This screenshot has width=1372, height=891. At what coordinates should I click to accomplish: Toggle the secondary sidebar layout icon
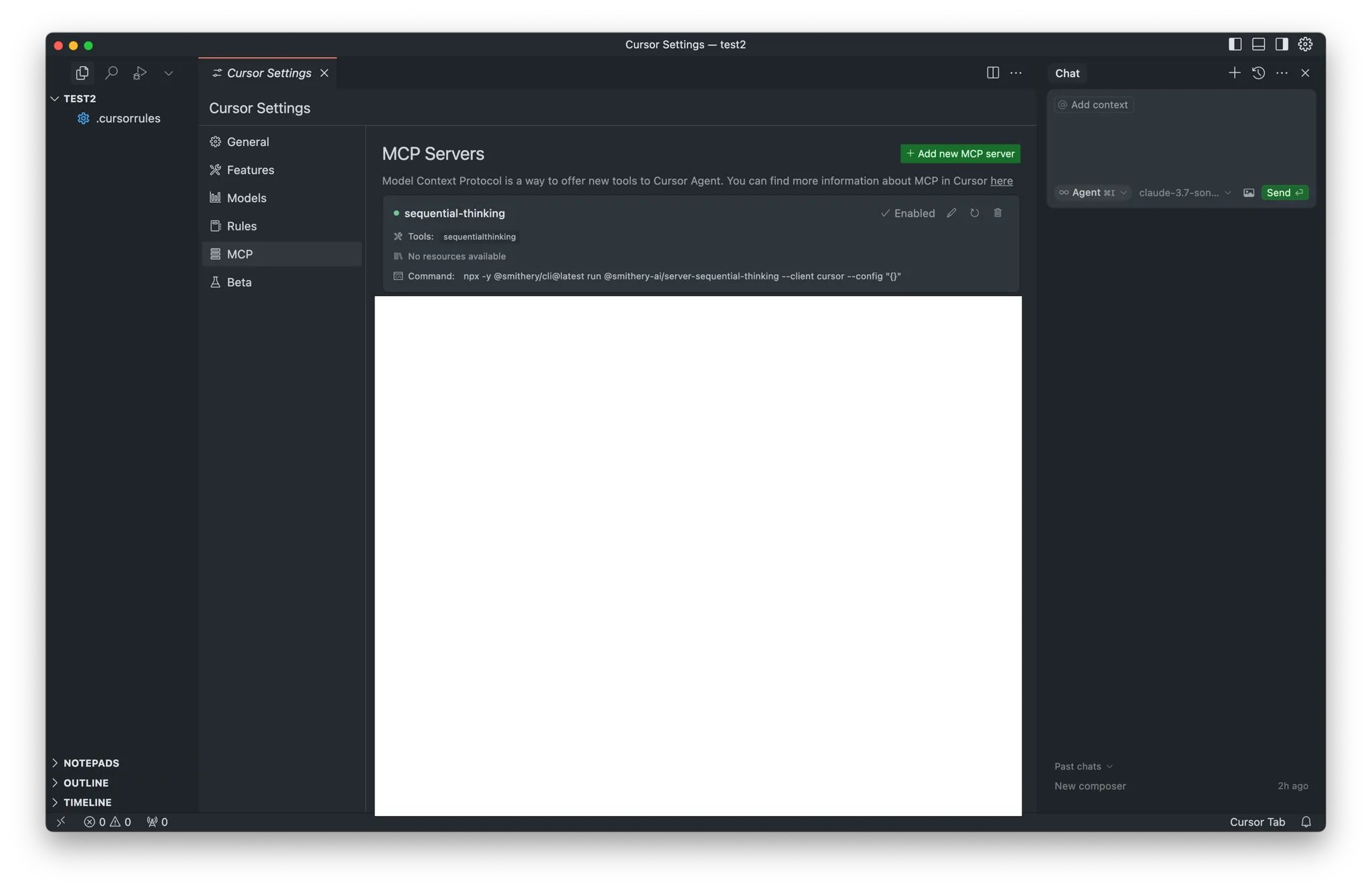point(1282,44)
